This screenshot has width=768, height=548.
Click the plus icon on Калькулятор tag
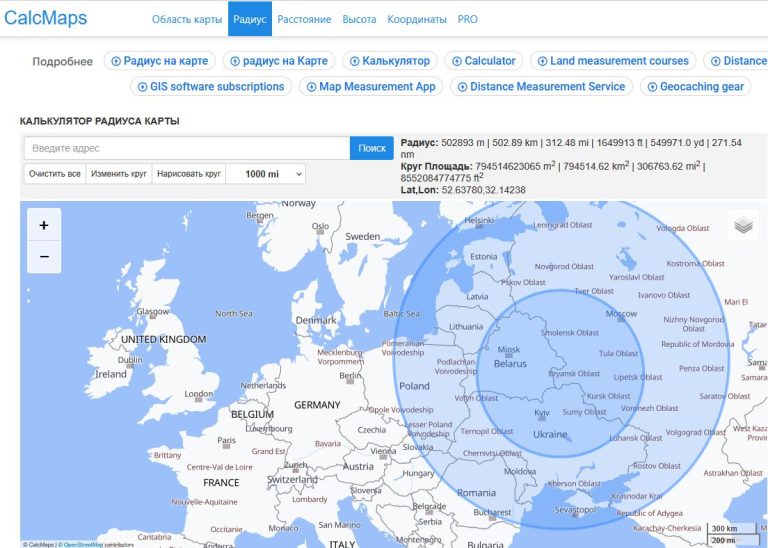point(355,61)
